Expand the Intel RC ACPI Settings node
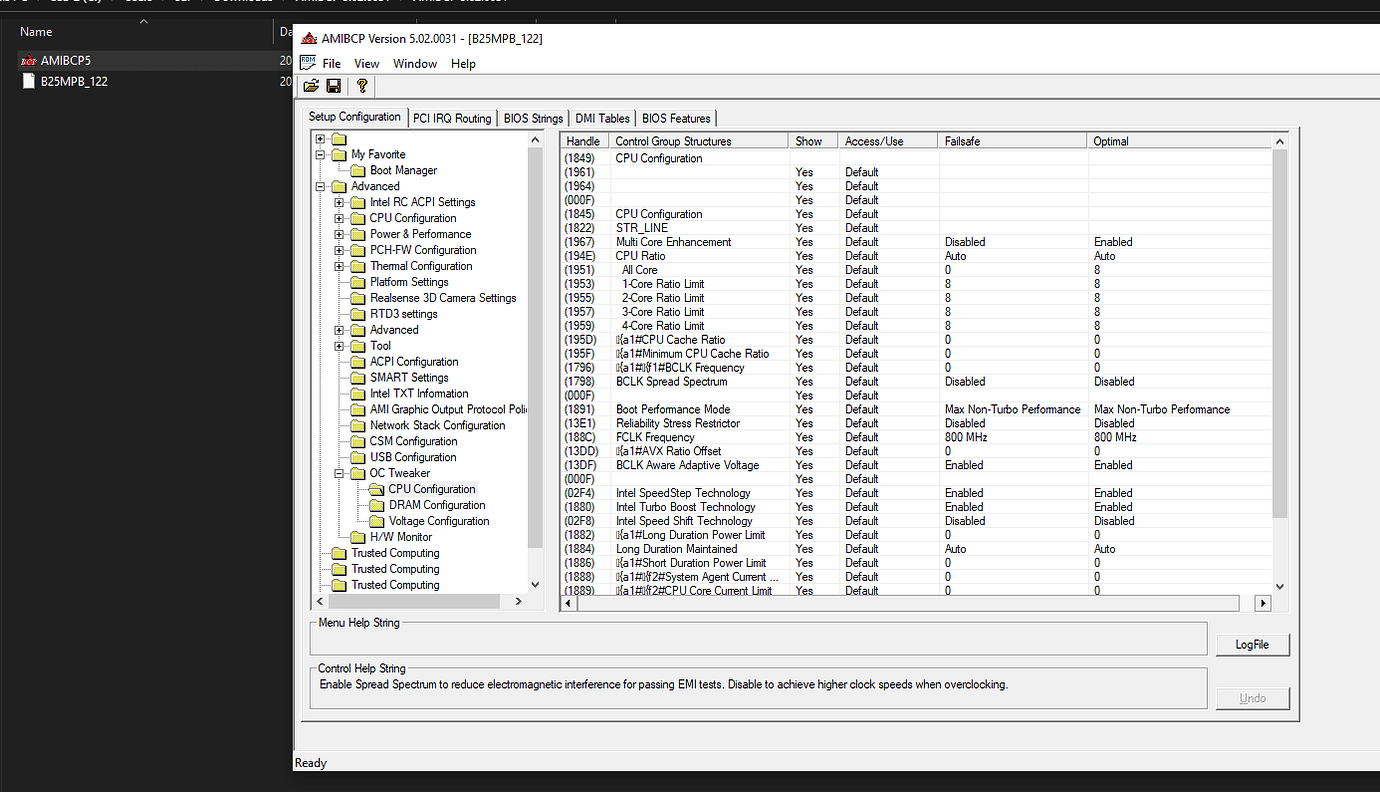The image size is (1380, 792). (338, 202)
